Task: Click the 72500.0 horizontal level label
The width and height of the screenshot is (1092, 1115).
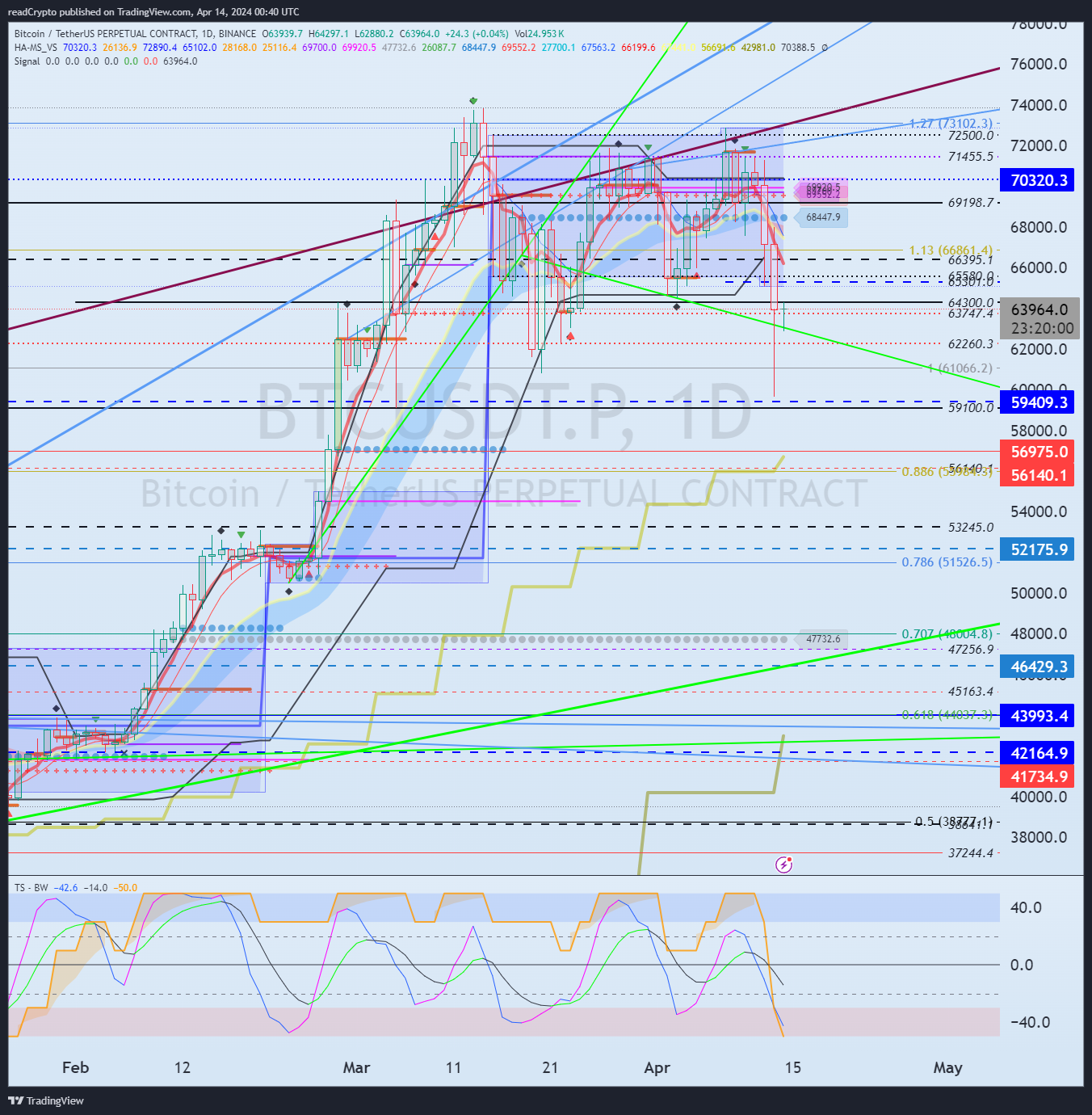Action: 971,135
